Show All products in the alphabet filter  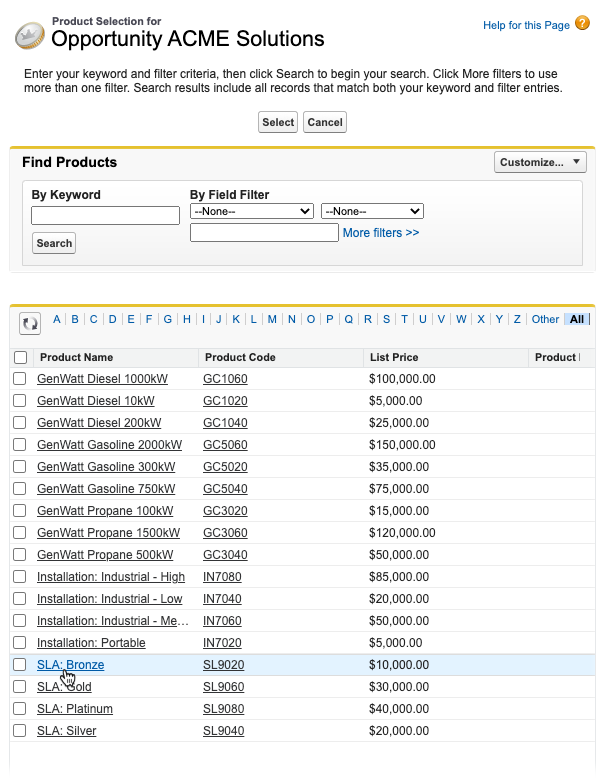577,319
